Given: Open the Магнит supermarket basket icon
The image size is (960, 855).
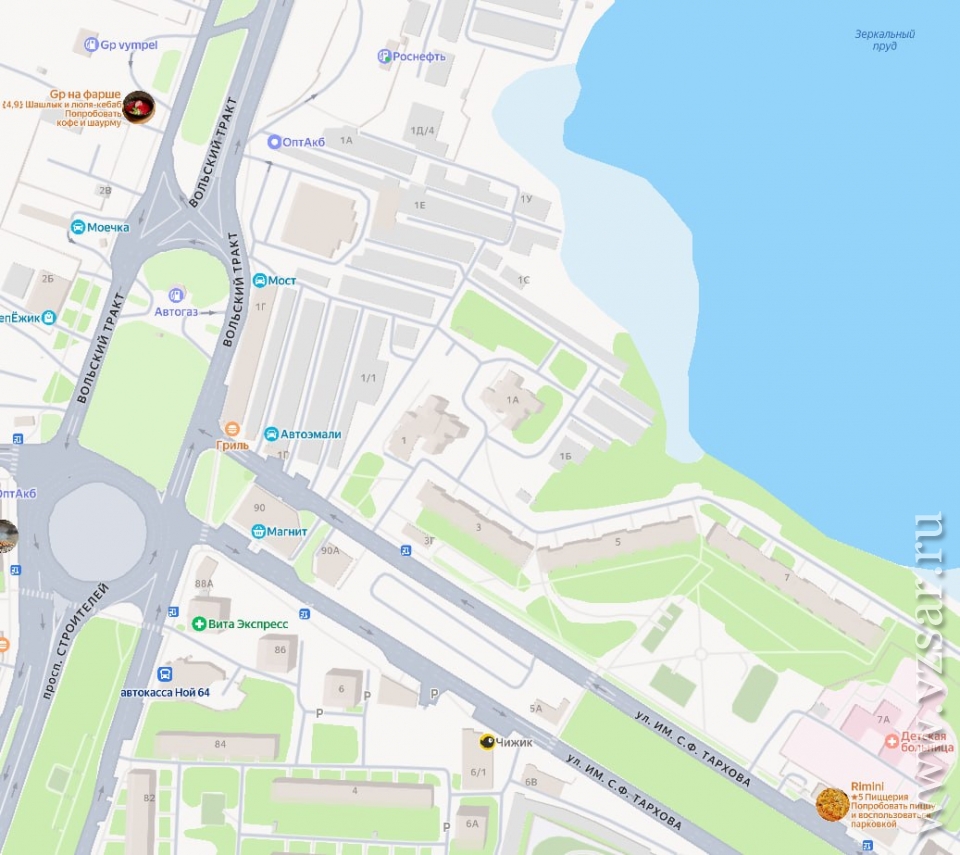Looking at the screenshot, I should (258, 531).
